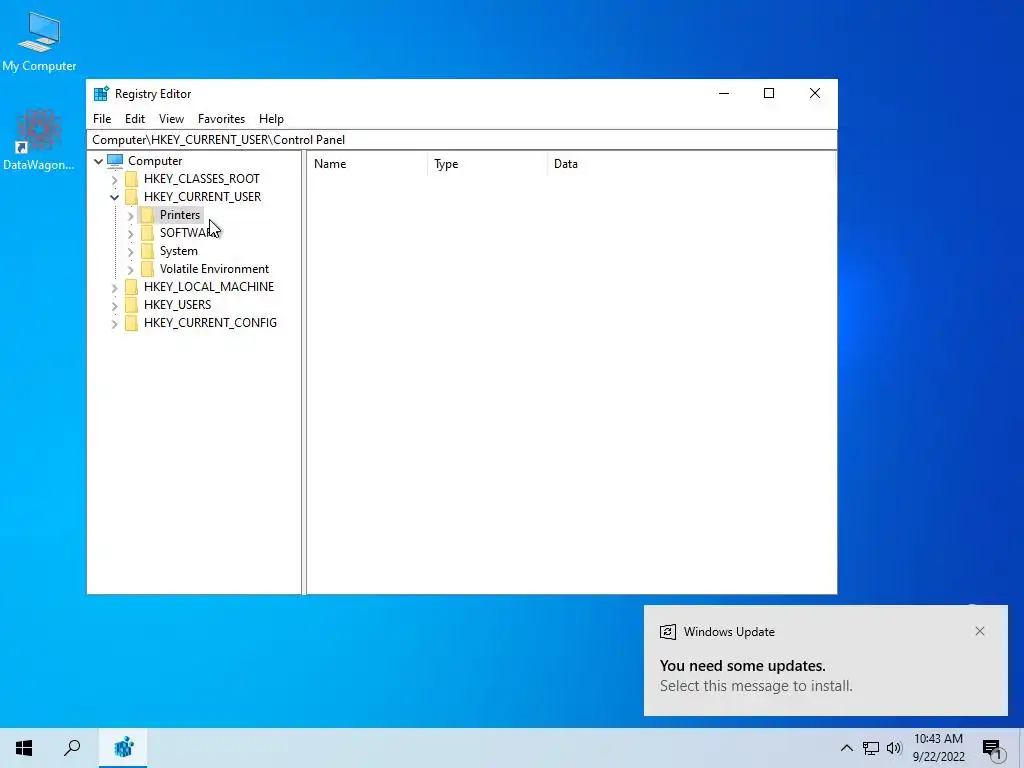Click the Show desktop strip on taskbar
The height and width of the screenshot is (768, 1024).
[x=1021, y=748]
